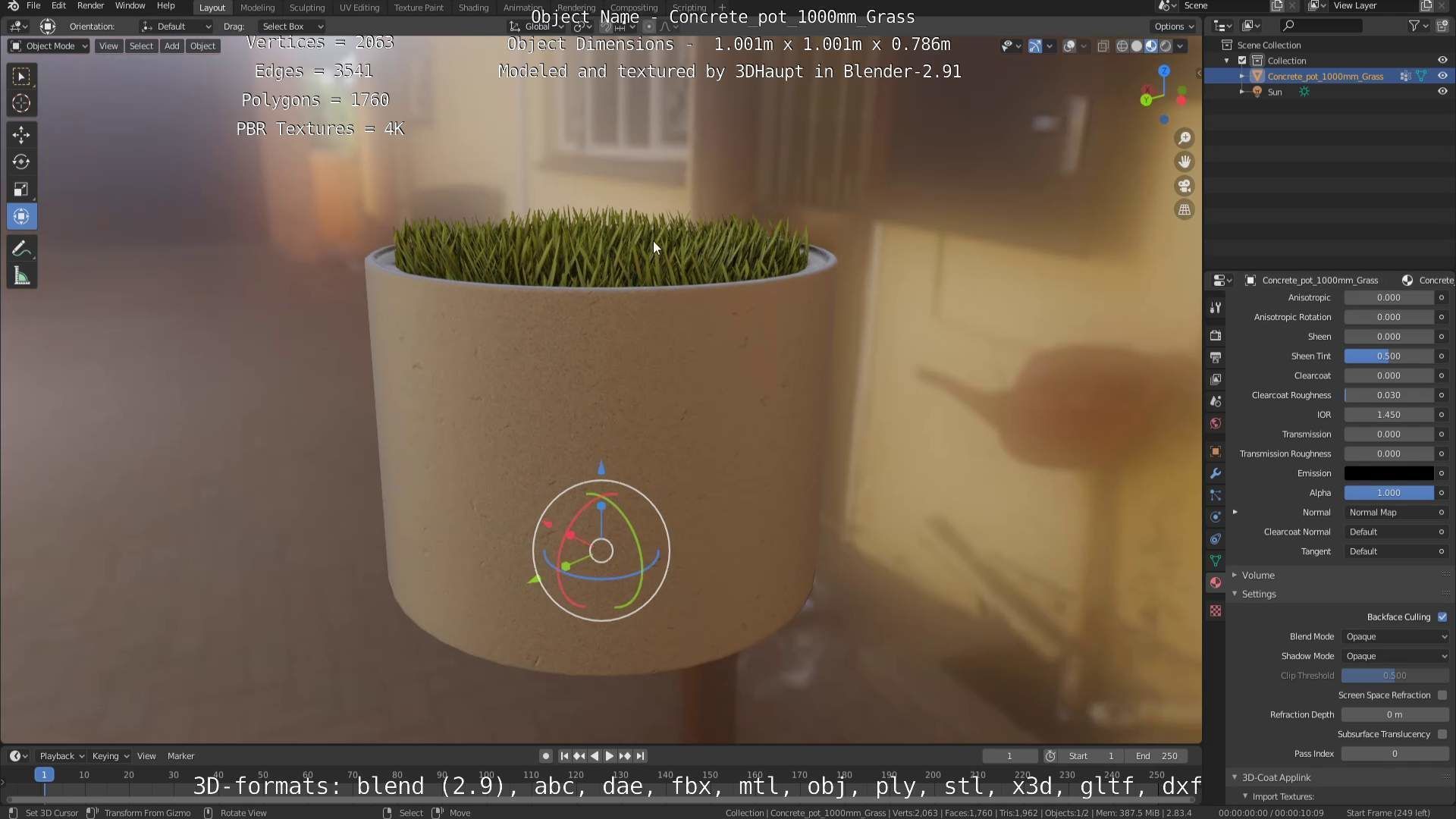
Task: Toggle viewport overlays button
Action: point(1069,46)
